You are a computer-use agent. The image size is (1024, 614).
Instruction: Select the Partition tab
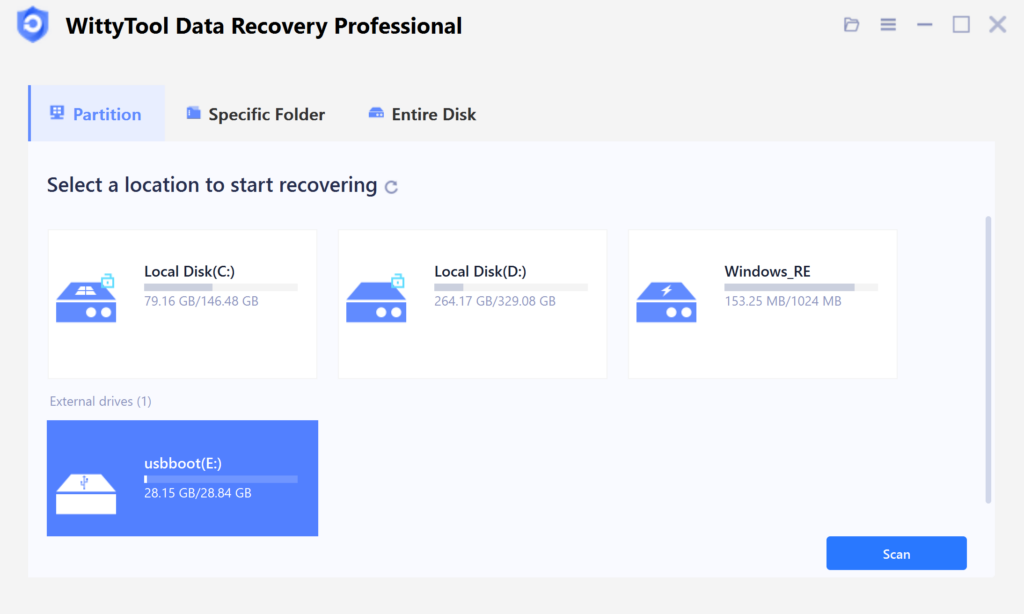point(96,113)
